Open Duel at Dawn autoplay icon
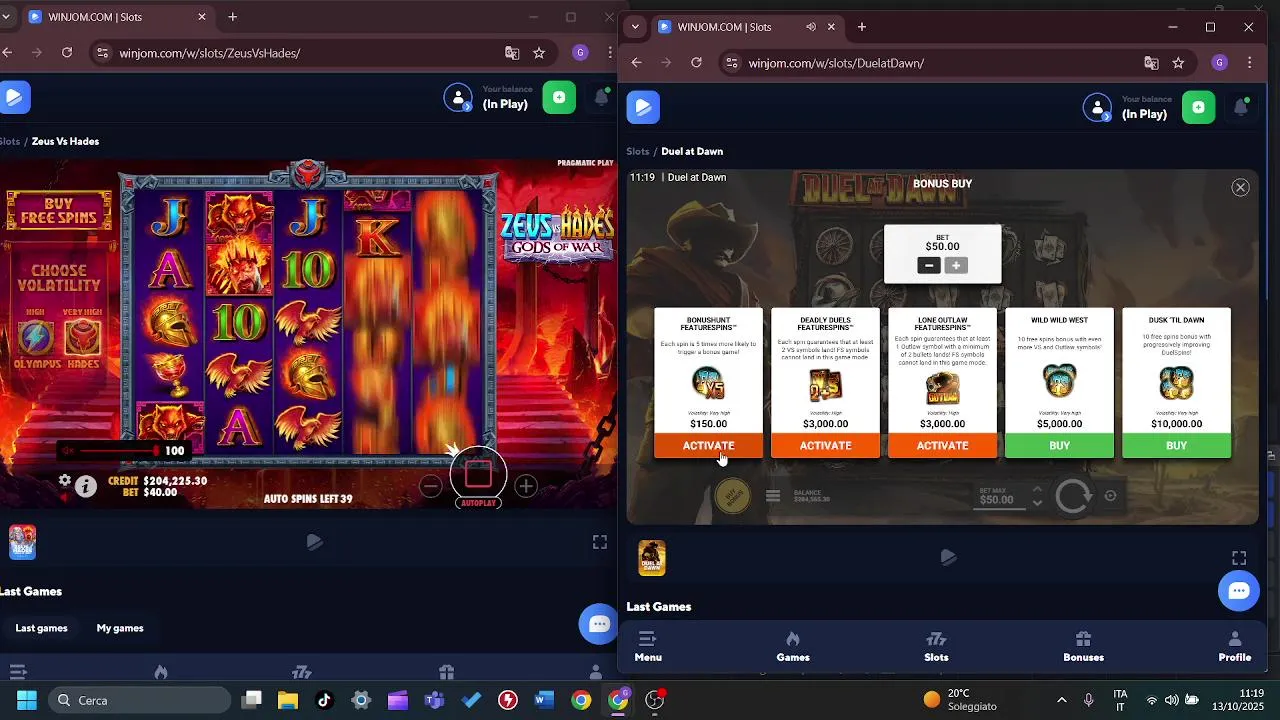Viewport: 1280px width, 720px height. click(1110, 496)
